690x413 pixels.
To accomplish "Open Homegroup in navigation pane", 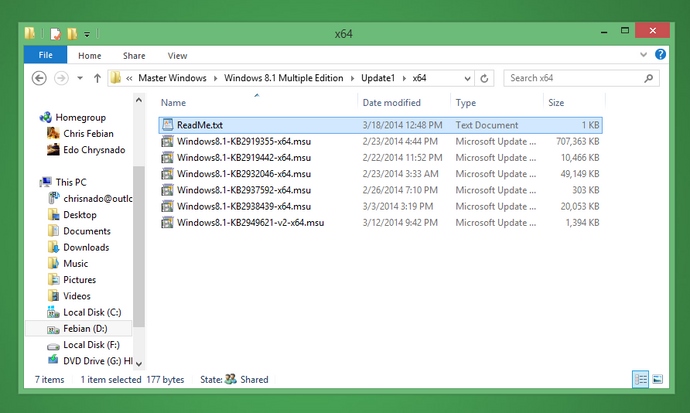I will click(x=81, y=117).
